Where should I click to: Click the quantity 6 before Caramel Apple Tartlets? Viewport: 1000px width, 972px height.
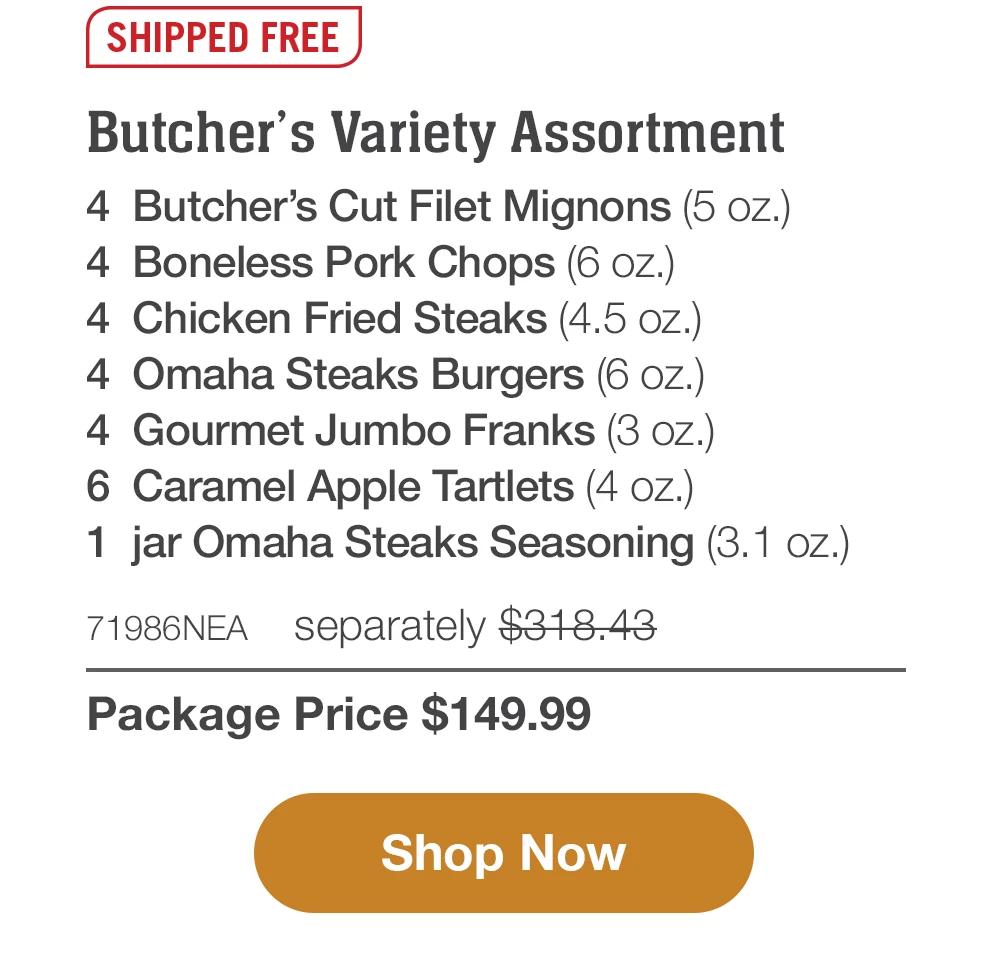[x=99, y=487]
